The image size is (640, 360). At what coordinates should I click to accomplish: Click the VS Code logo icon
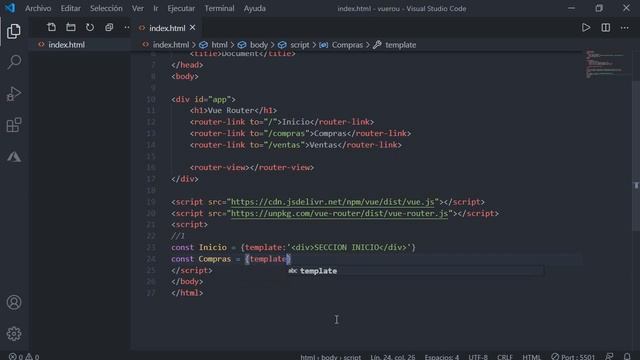point(9,8)
